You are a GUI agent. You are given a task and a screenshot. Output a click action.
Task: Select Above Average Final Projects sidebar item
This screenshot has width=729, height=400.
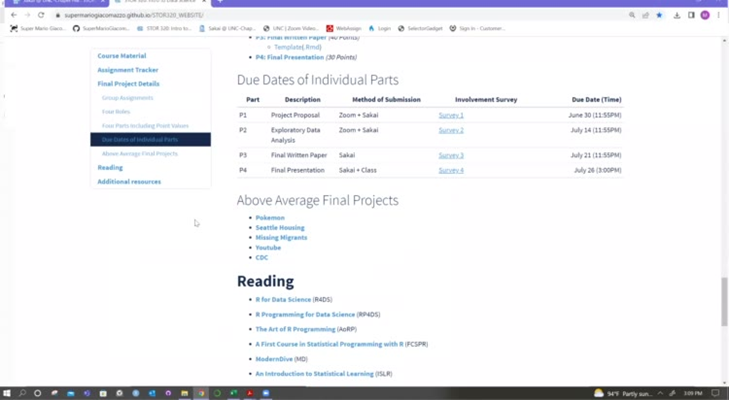[139, 154]
